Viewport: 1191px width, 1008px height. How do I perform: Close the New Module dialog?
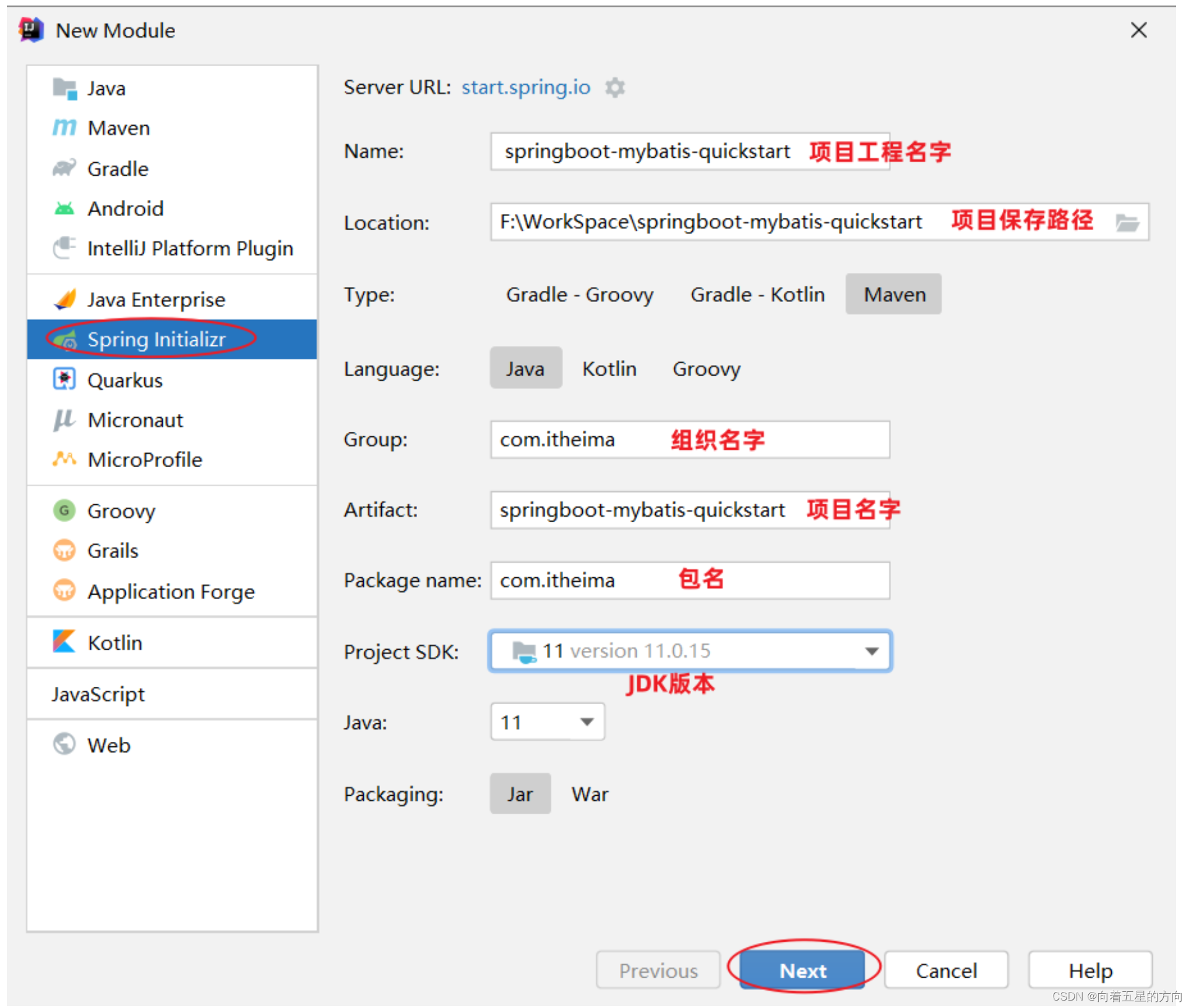[x=1138, y=30]
